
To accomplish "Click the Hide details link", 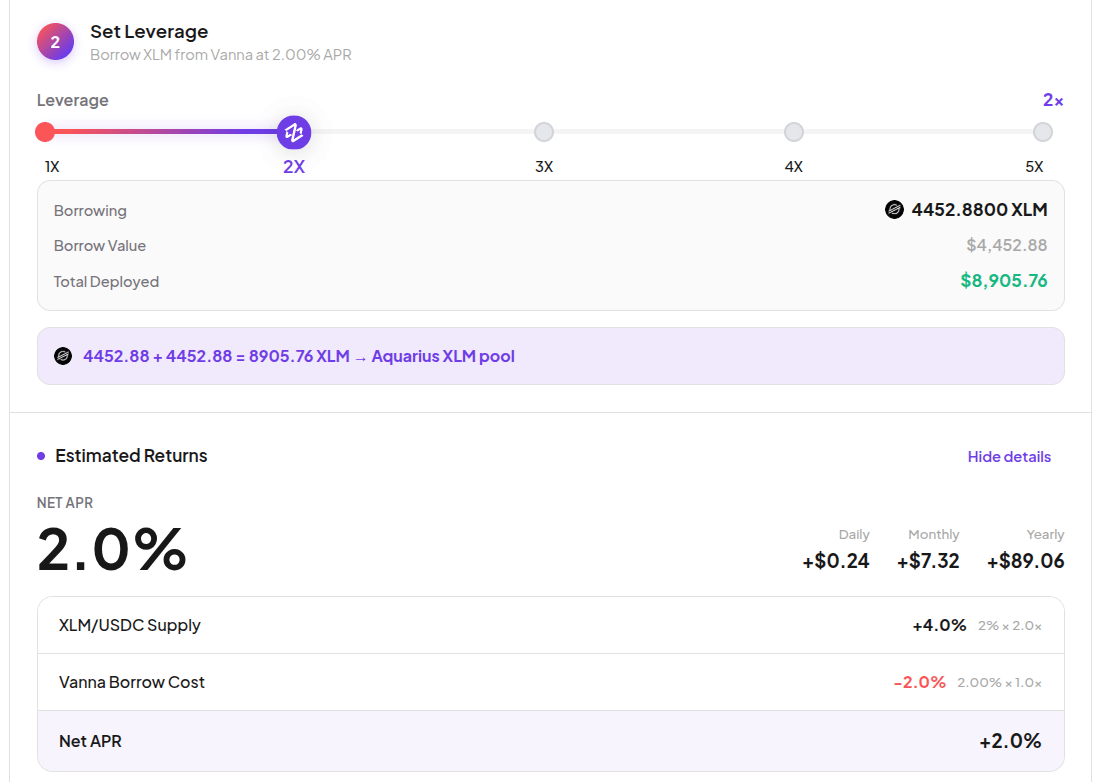I will click(1009, 456).
